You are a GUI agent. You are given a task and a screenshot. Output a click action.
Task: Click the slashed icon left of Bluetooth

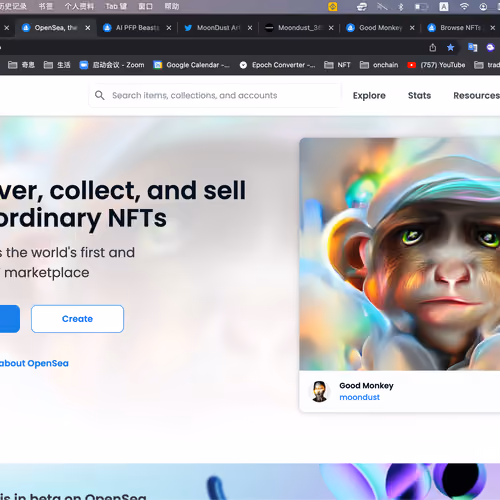pyautogui.click(x=382, y=7)
